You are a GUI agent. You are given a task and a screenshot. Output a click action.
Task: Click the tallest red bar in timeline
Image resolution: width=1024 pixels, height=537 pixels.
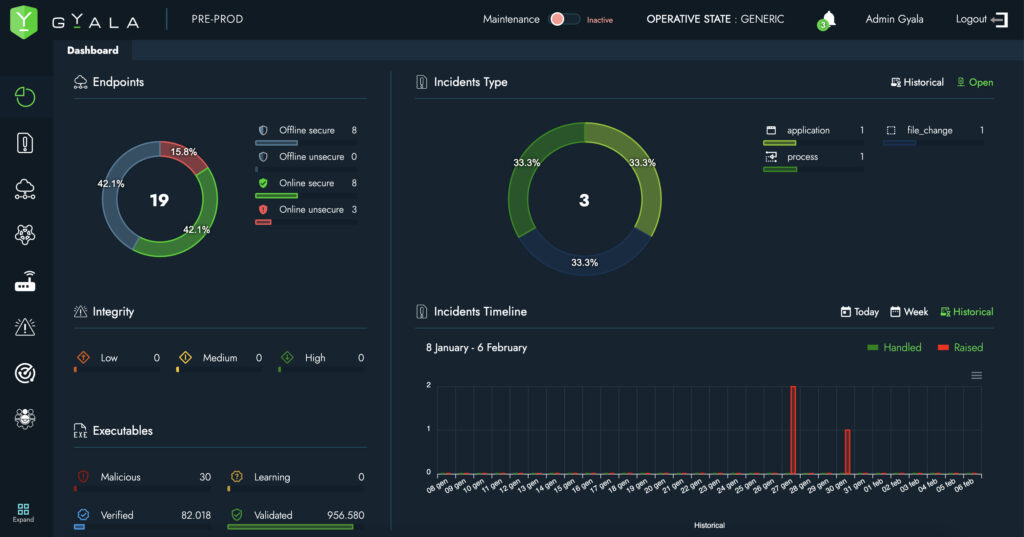click(x=793, y=429)
